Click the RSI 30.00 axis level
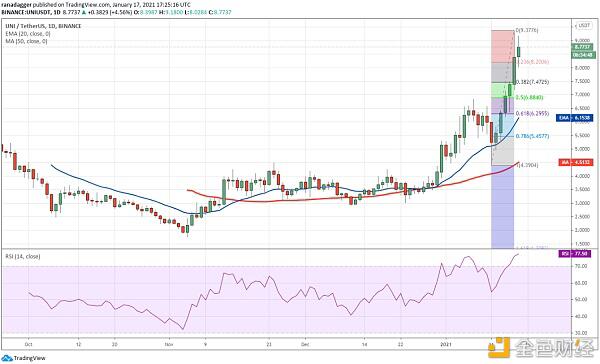The image size is (600, 364). (x=581, y=333)
